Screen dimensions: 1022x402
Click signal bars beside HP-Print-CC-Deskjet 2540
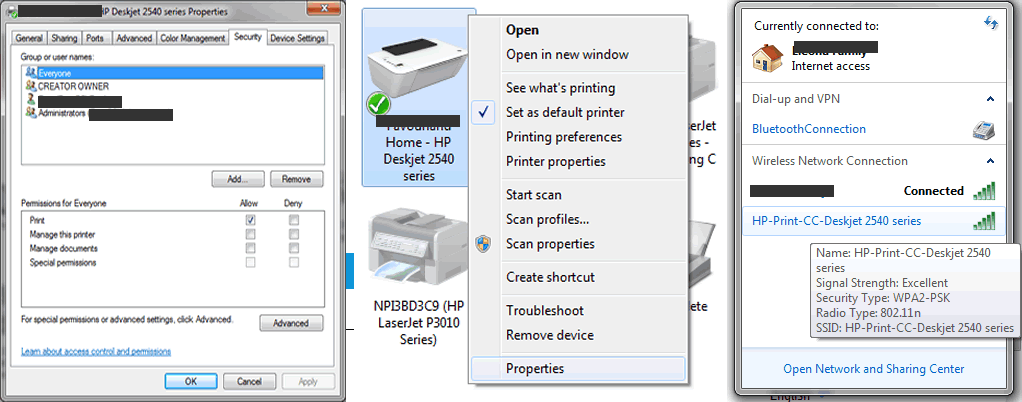(984, 221)
